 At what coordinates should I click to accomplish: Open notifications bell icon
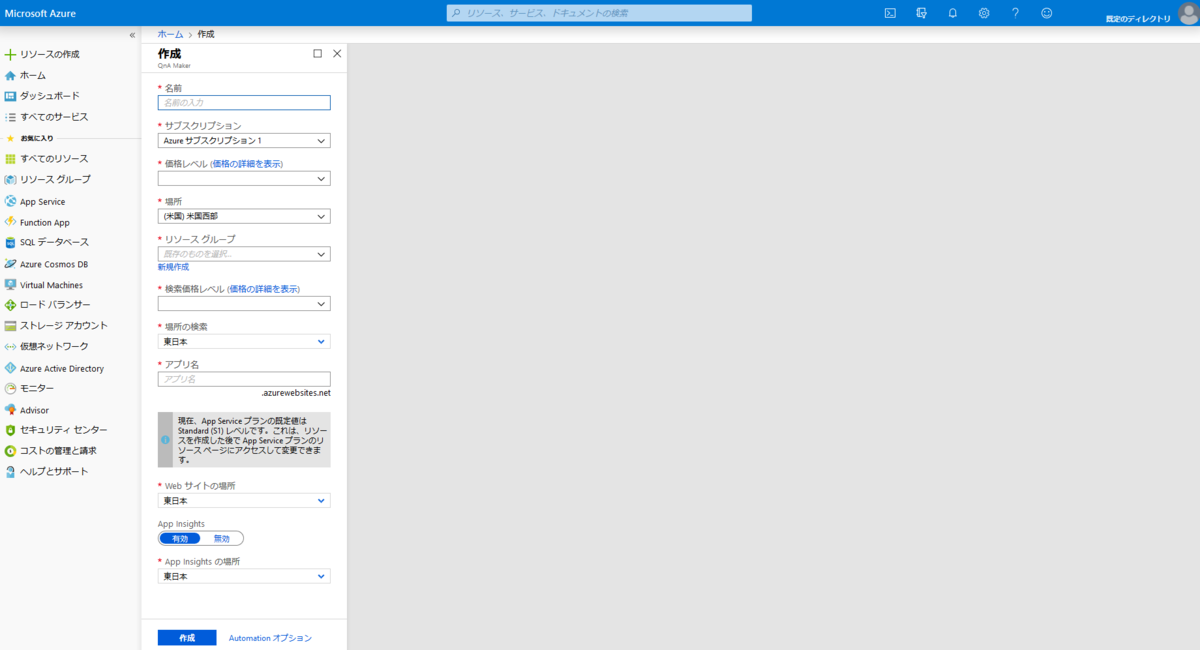(x=953, y=13)
